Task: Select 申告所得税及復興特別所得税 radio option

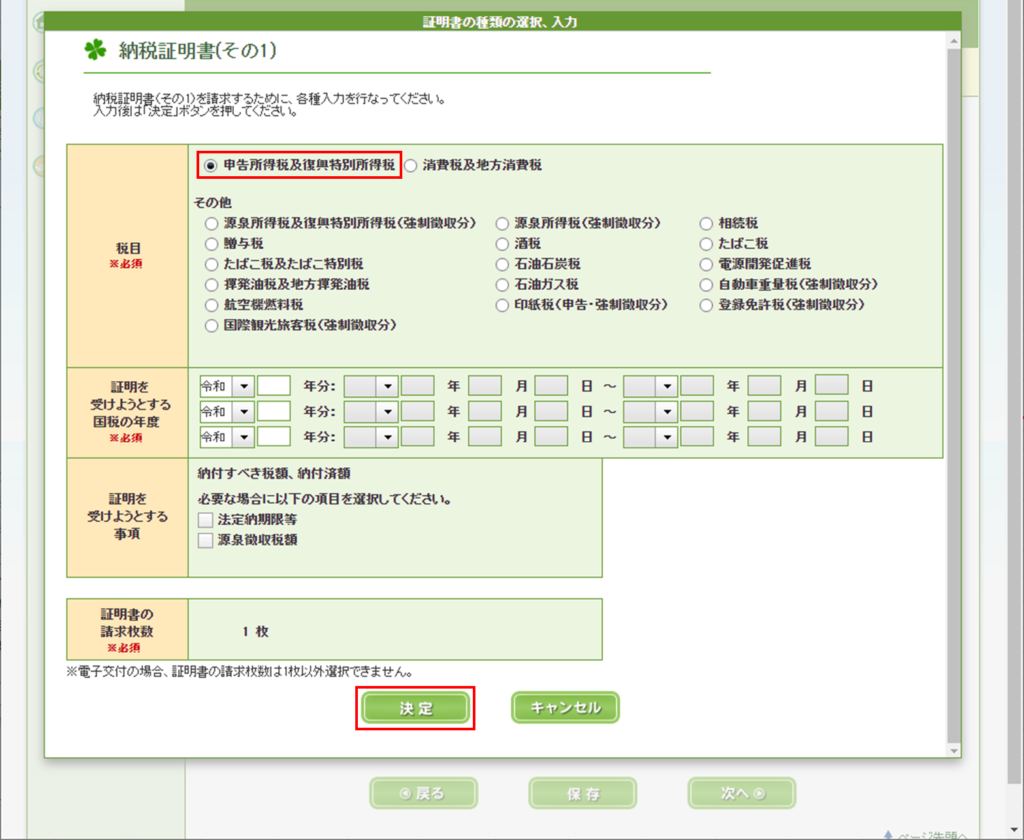Action: (x=211, y=165)
